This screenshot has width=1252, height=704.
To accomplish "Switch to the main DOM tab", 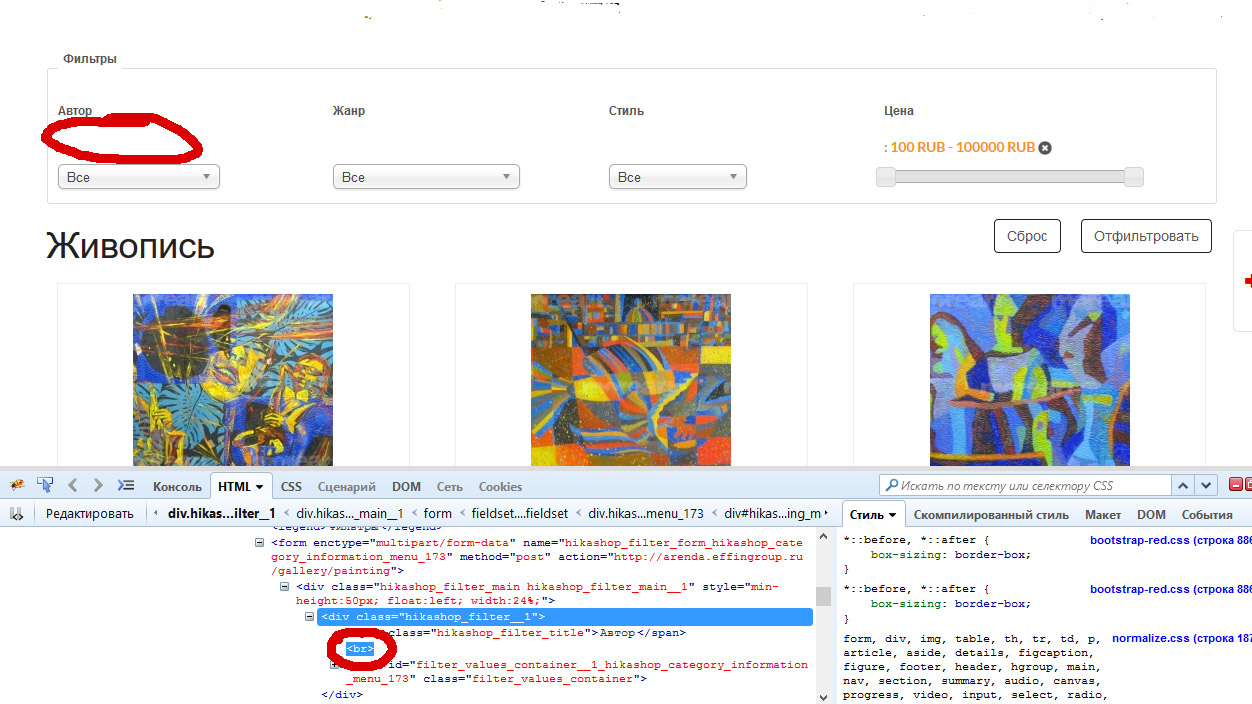I will [x=406, y=487].
